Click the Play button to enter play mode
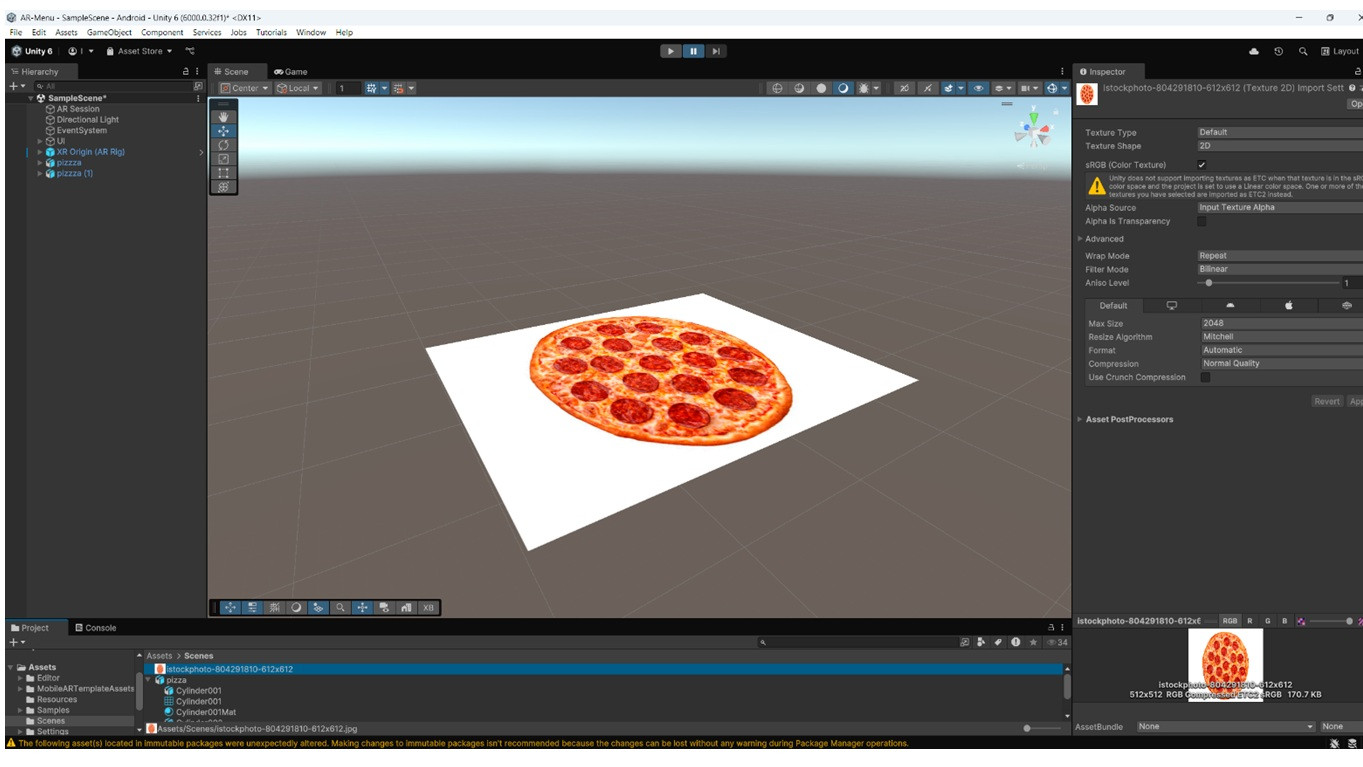Screen dimensions: 1363x767 670,51
